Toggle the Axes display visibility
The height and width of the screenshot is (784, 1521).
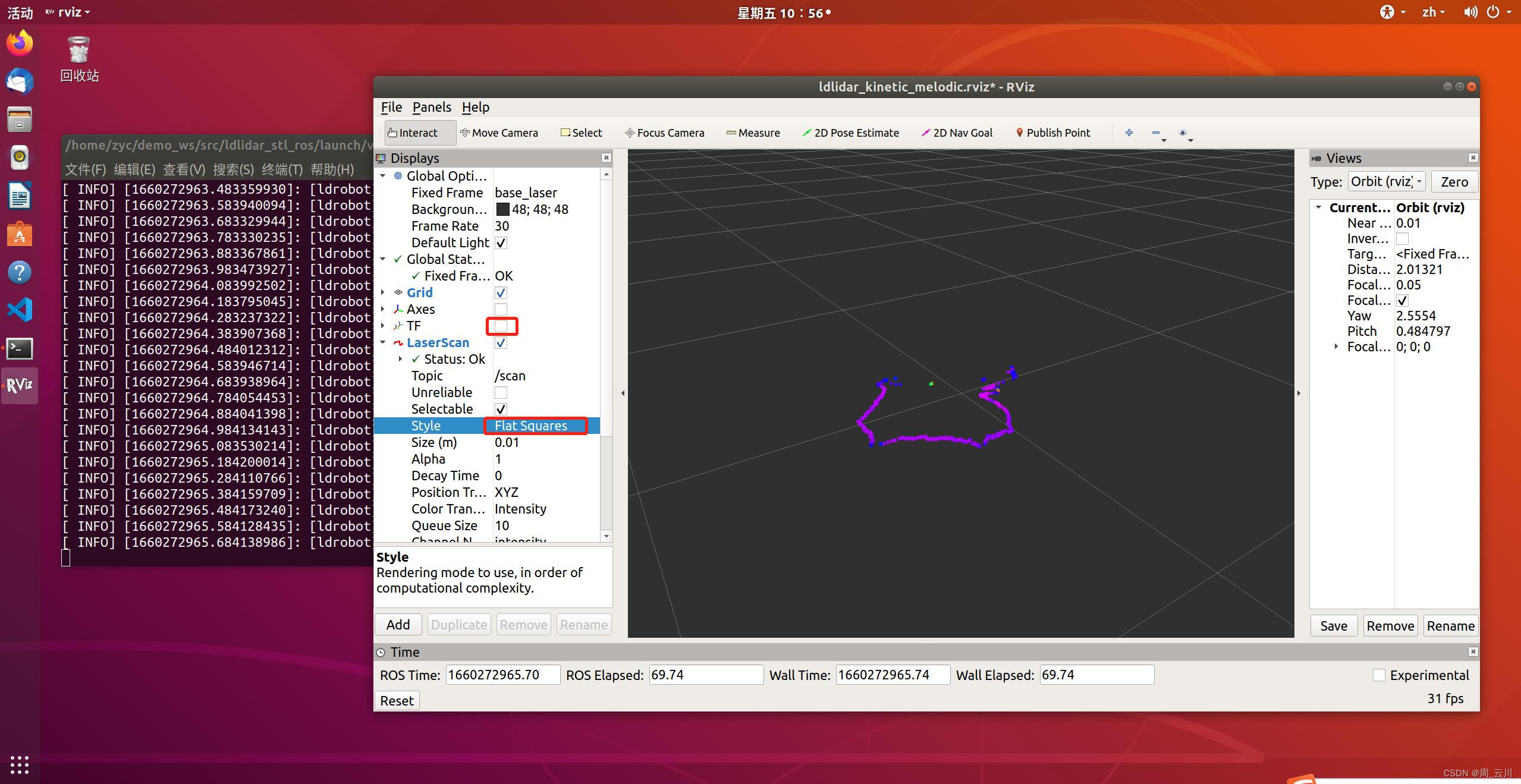coord(501,309)
